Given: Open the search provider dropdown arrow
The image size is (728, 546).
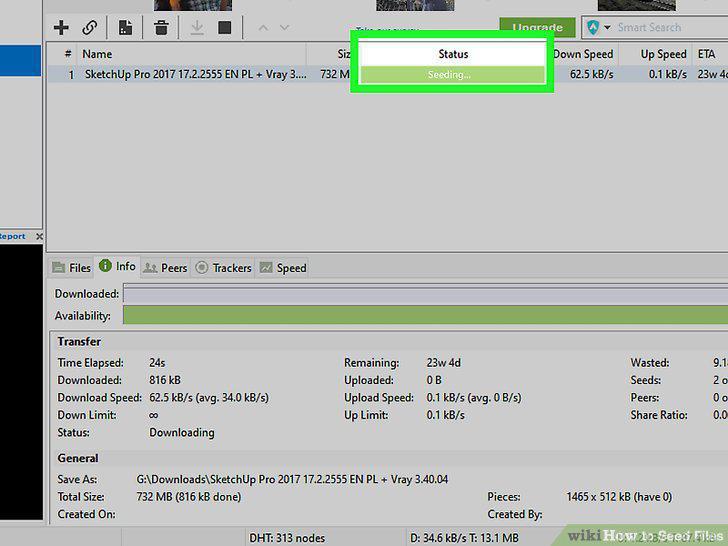Looking at the screenshot, I should 607,27.
